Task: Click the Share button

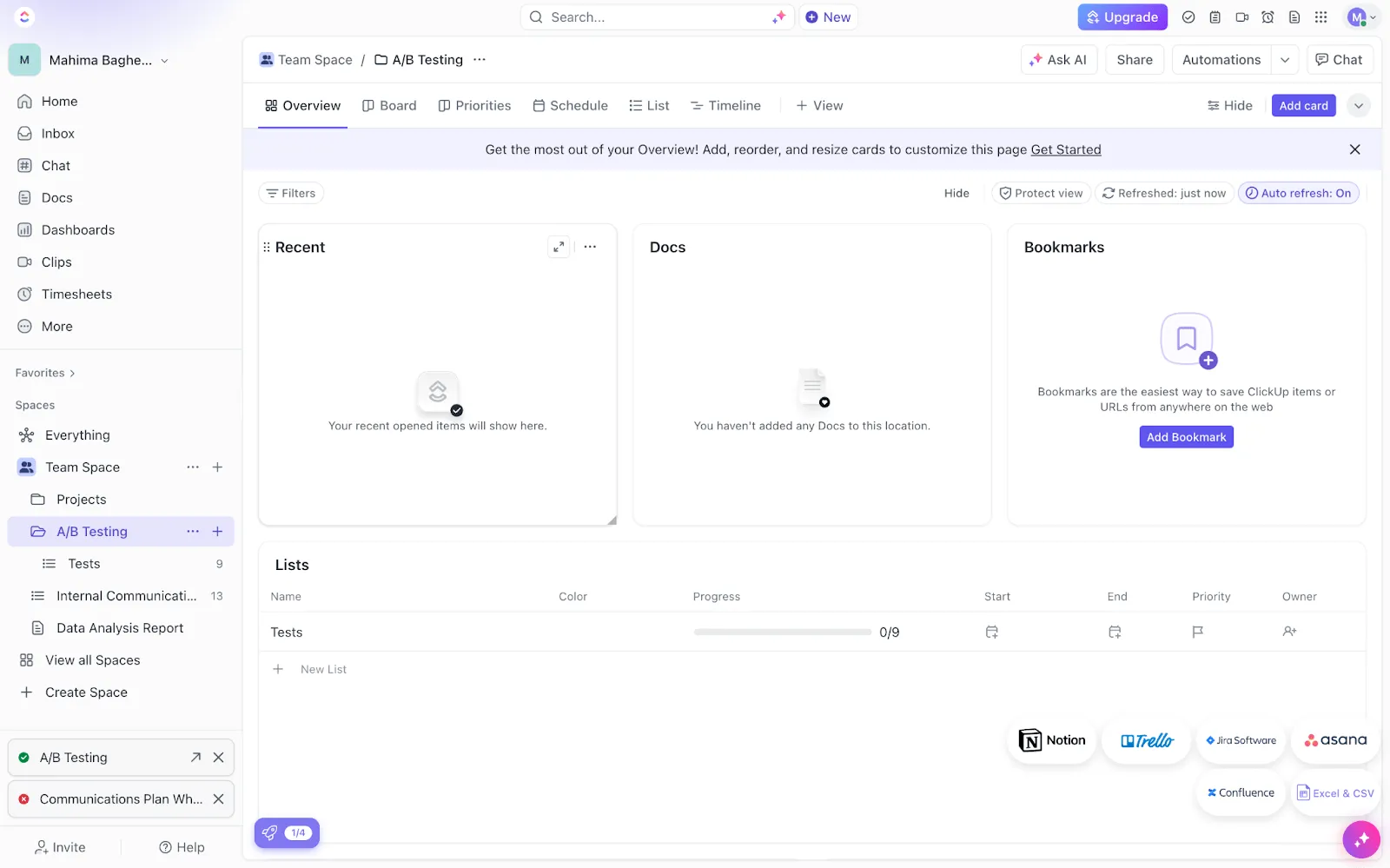Action: (x=1135, y=60)
